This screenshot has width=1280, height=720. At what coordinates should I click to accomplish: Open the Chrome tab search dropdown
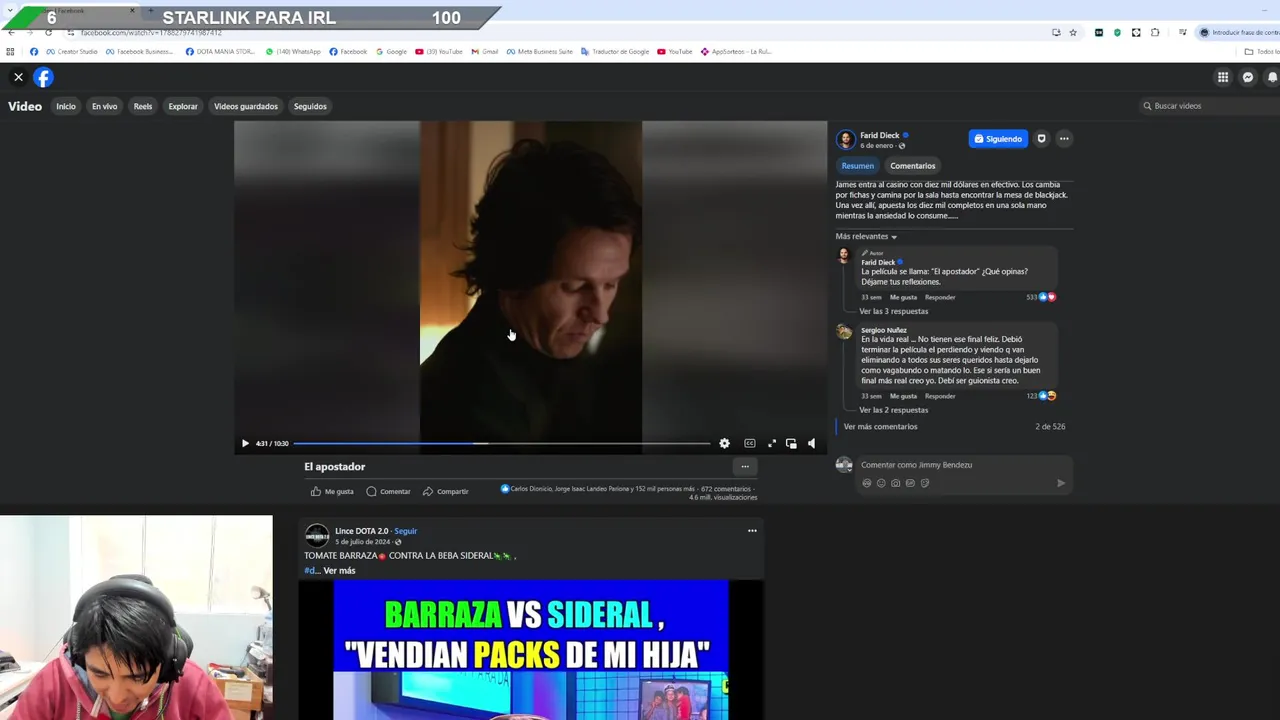[10, 11]
